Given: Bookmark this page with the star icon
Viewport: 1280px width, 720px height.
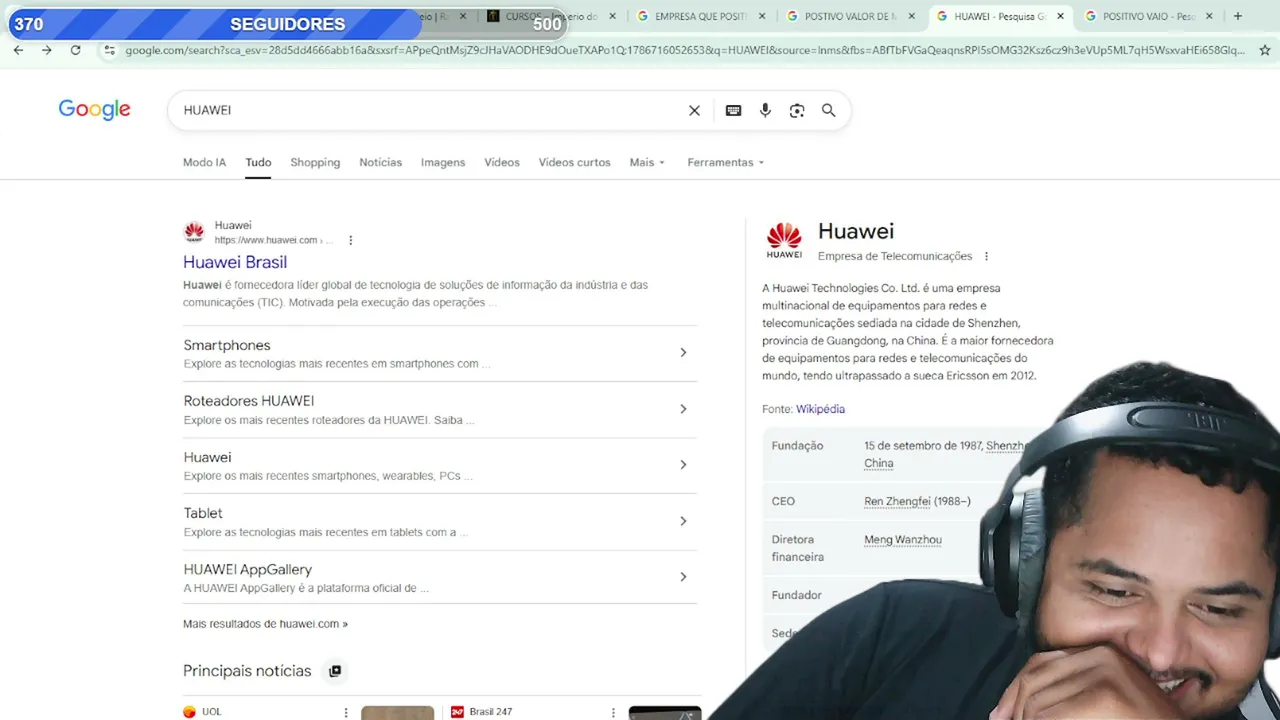Looking at the screenshot, I should click(1265, 50).
